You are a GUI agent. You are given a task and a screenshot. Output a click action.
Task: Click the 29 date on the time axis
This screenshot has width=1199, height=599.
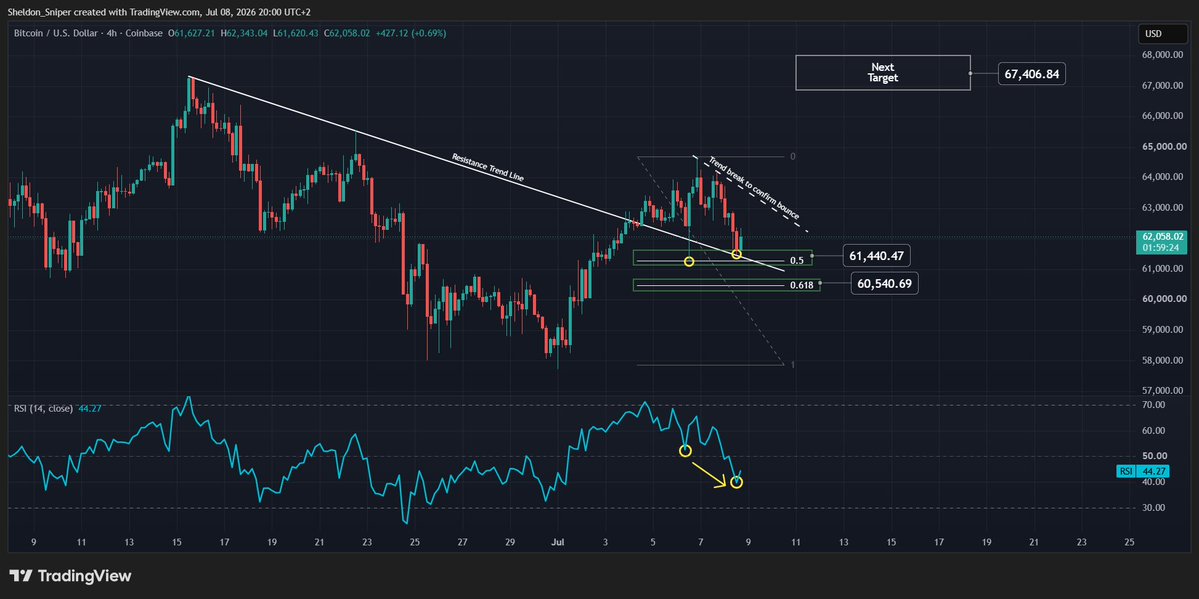[510, 542]
